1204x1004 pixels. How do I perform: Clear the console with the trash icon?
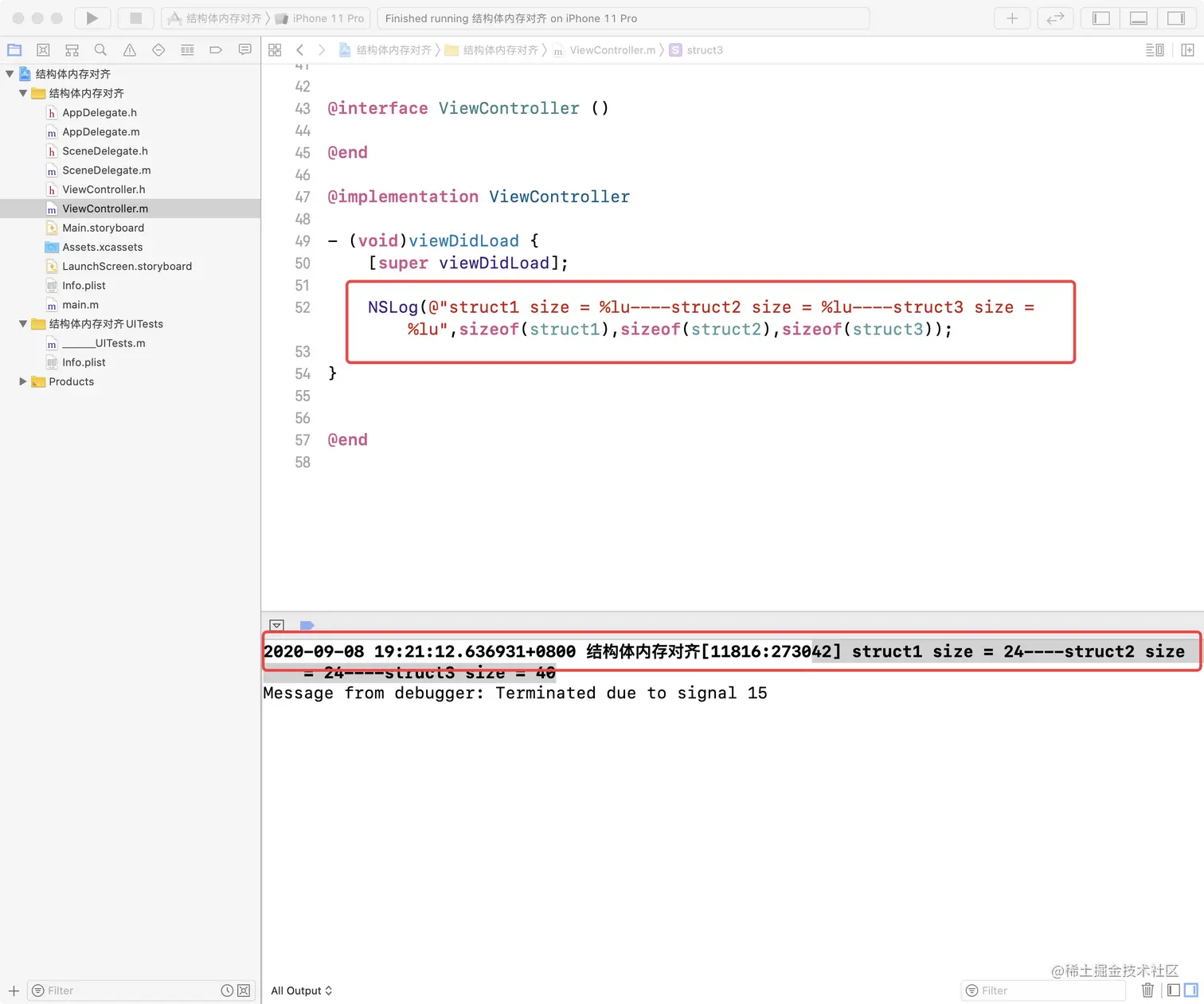[1147, 990]
